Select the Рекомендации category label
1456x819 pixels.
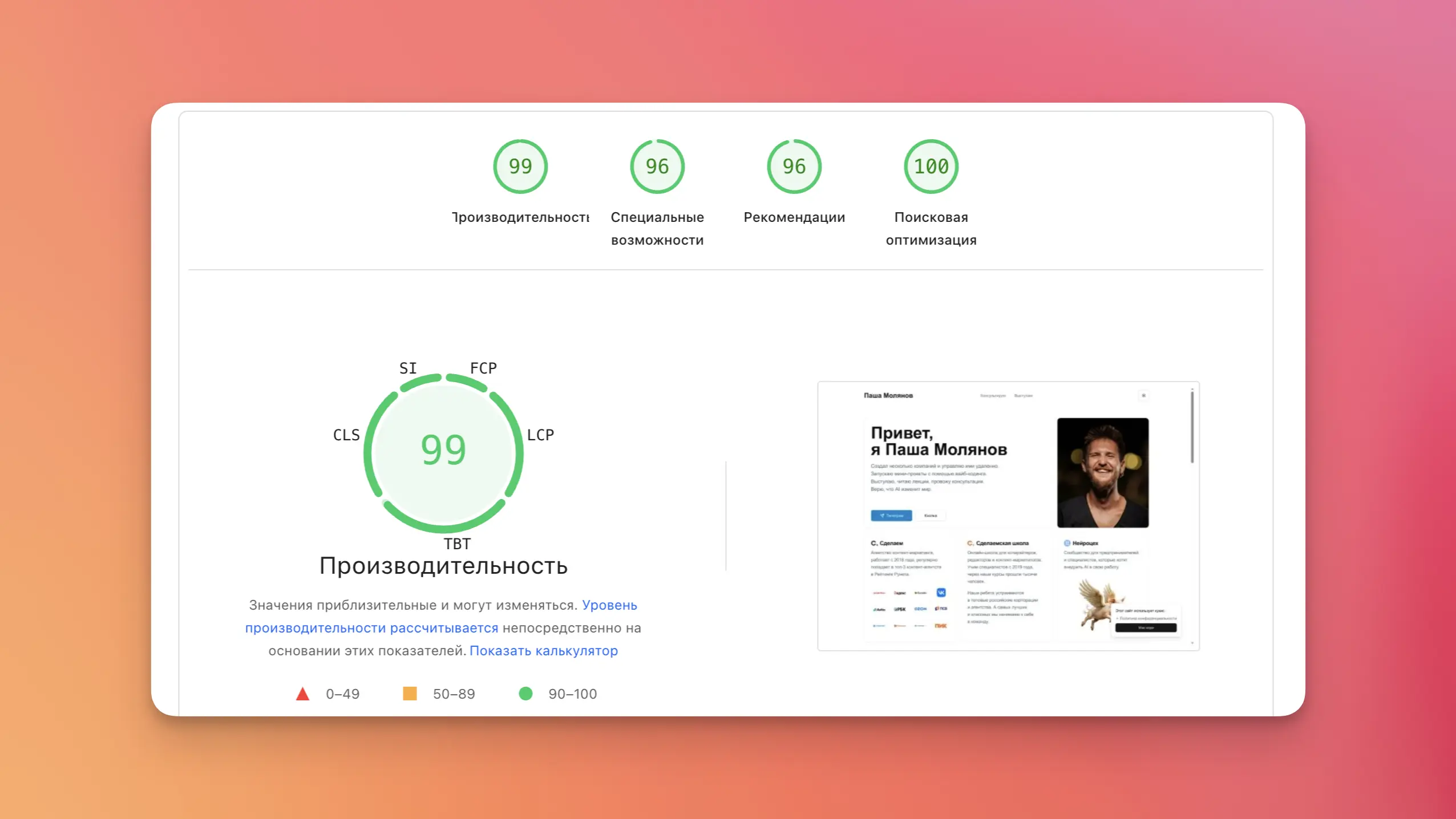pyautogui.click(x=794, y=217)
